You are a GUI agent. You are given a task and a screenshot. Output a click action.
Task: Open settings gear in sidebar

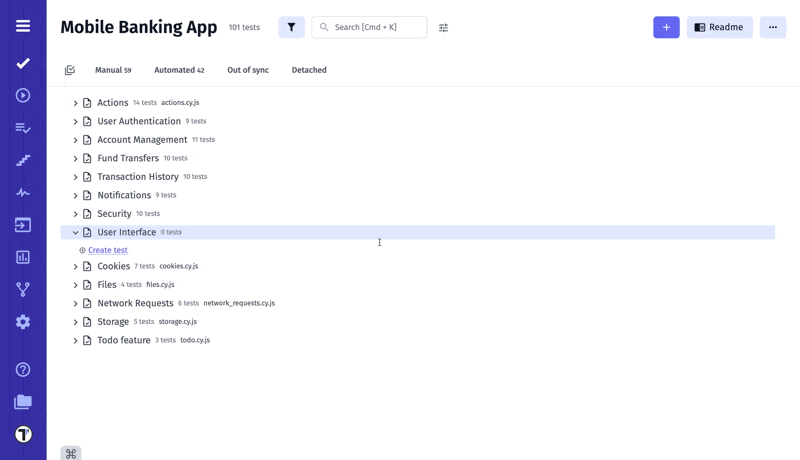[x=23, y=322]
